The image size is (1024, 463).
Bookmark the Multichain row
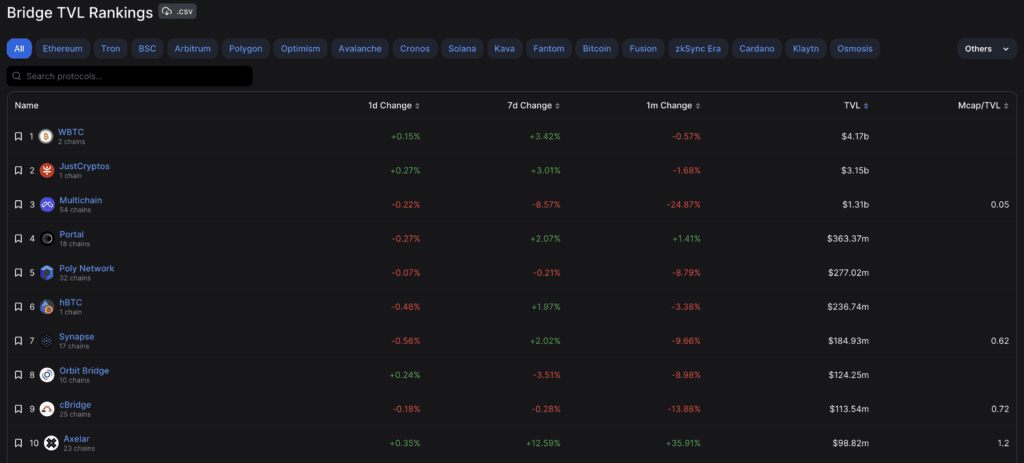click(x=18, y=204)
